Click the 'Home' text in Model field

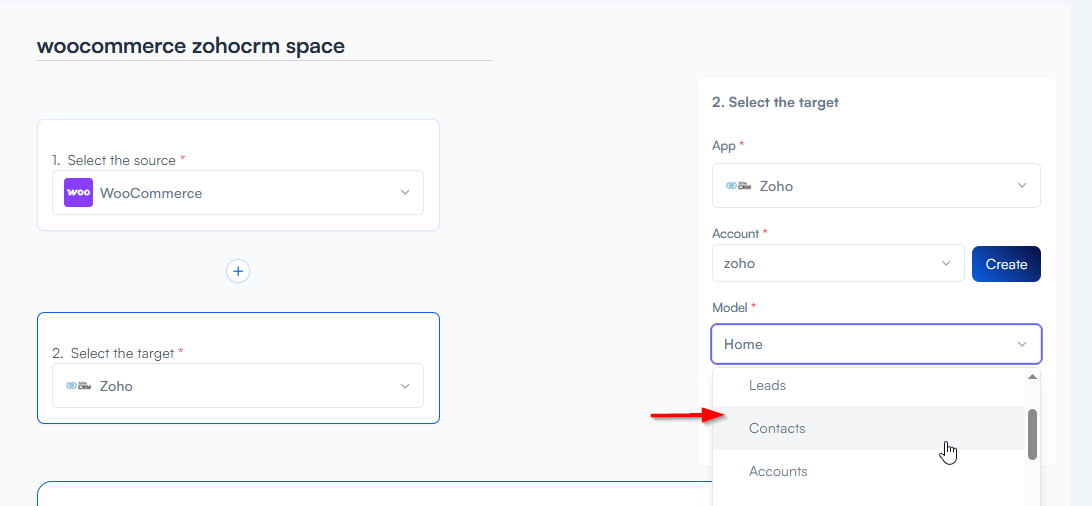tap(743, 344)
